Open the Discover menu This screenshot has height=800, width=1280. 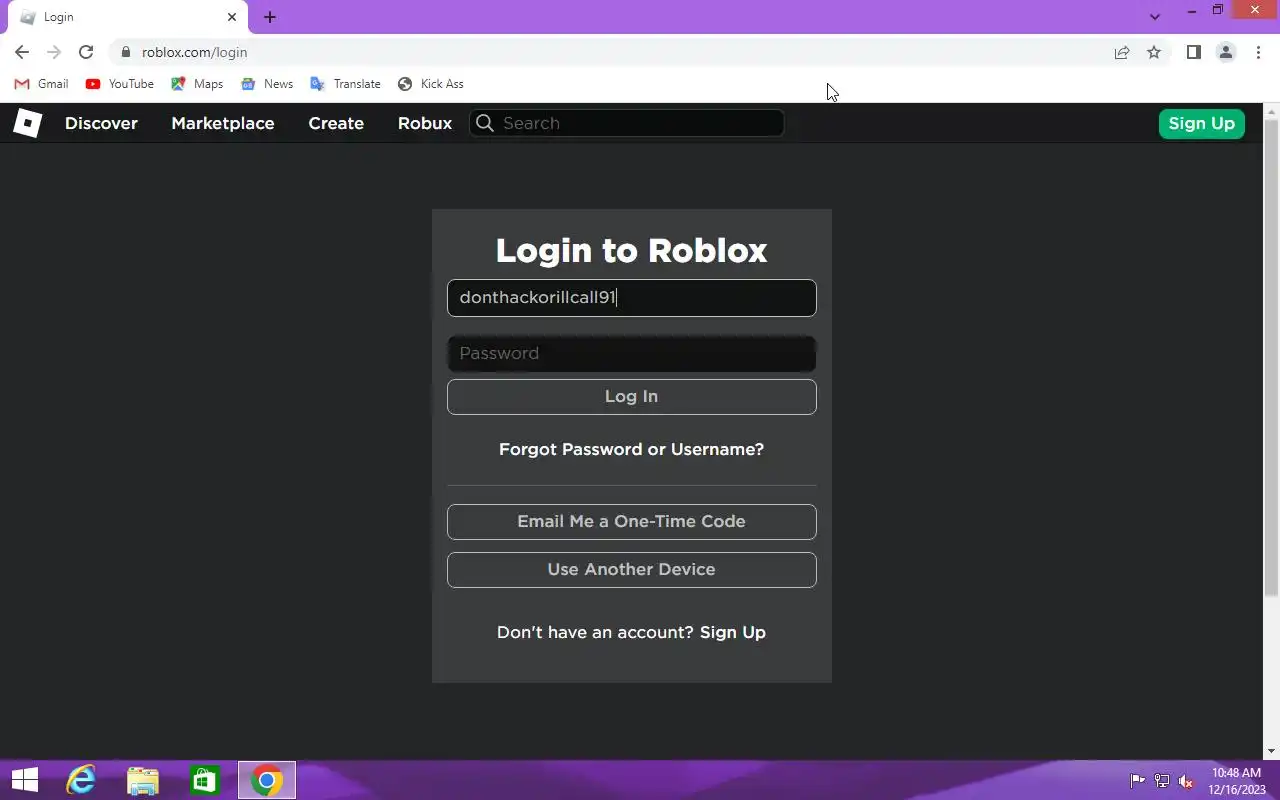[x=101, y=123]
